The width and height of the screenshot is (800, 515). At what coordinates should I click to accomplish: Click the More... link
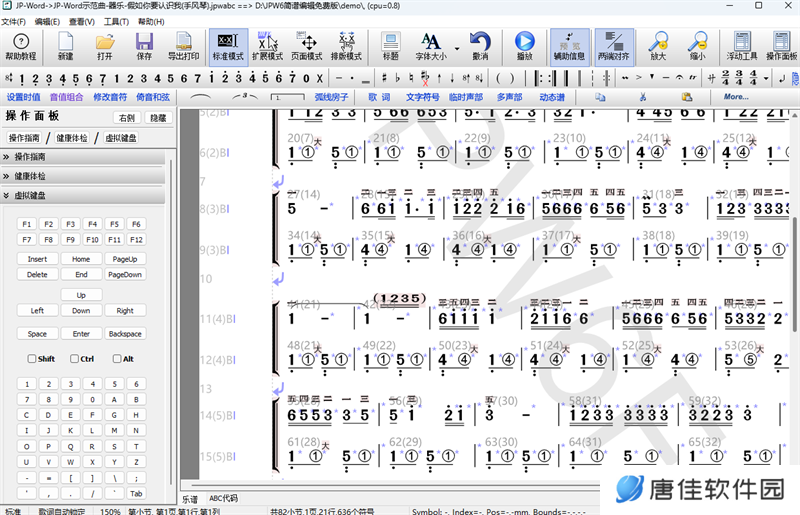tap(736, 96)
